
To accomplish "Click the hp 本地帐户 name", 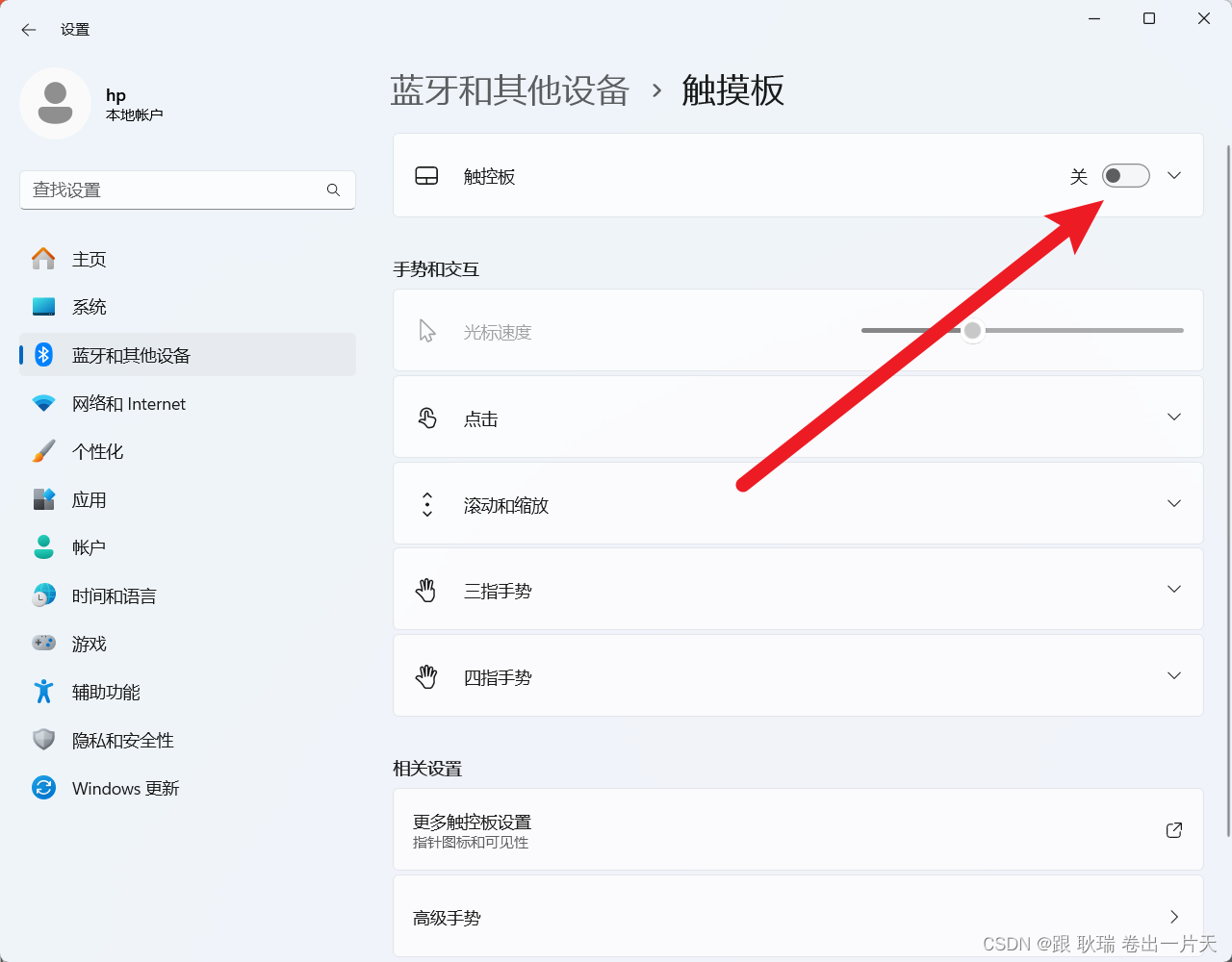I will pyautogui.click(x=134, y=104).
